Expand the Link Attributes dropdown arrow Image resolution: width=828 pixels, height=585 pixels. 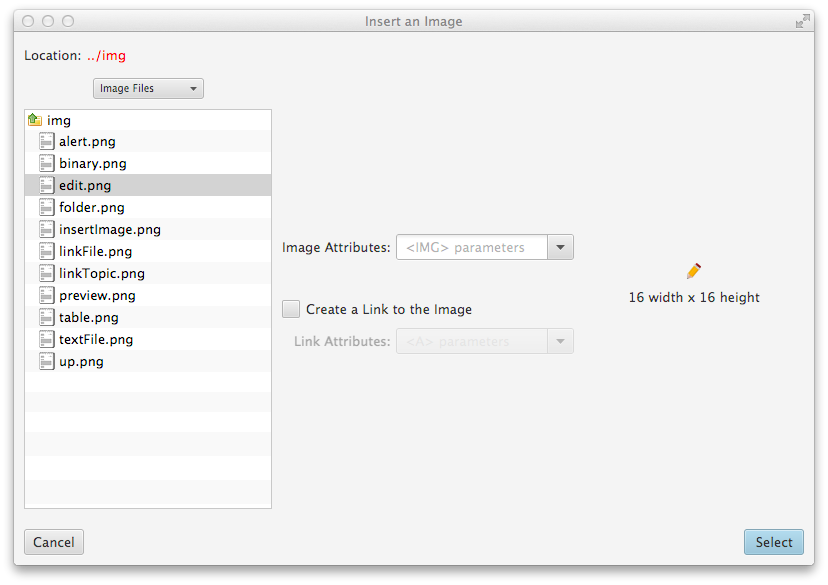560,342
